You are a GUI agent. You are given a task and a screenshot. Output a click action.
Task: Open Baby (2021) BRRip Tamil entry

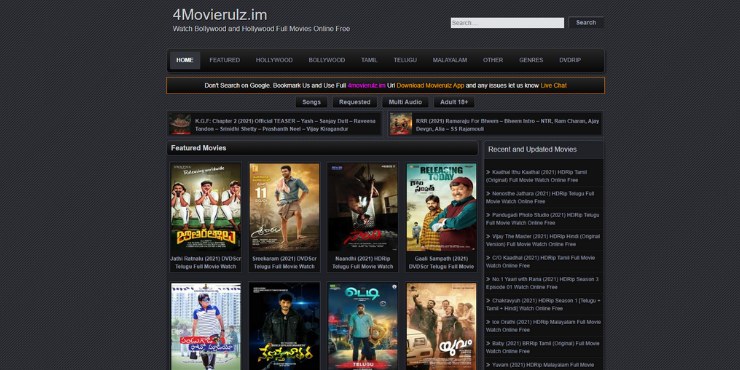(x=543, y=347)
